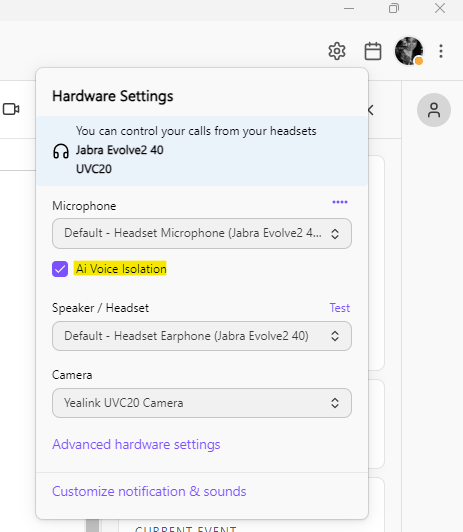Open the Microphone device dropdown
The image size is (463, 532).
202,233
